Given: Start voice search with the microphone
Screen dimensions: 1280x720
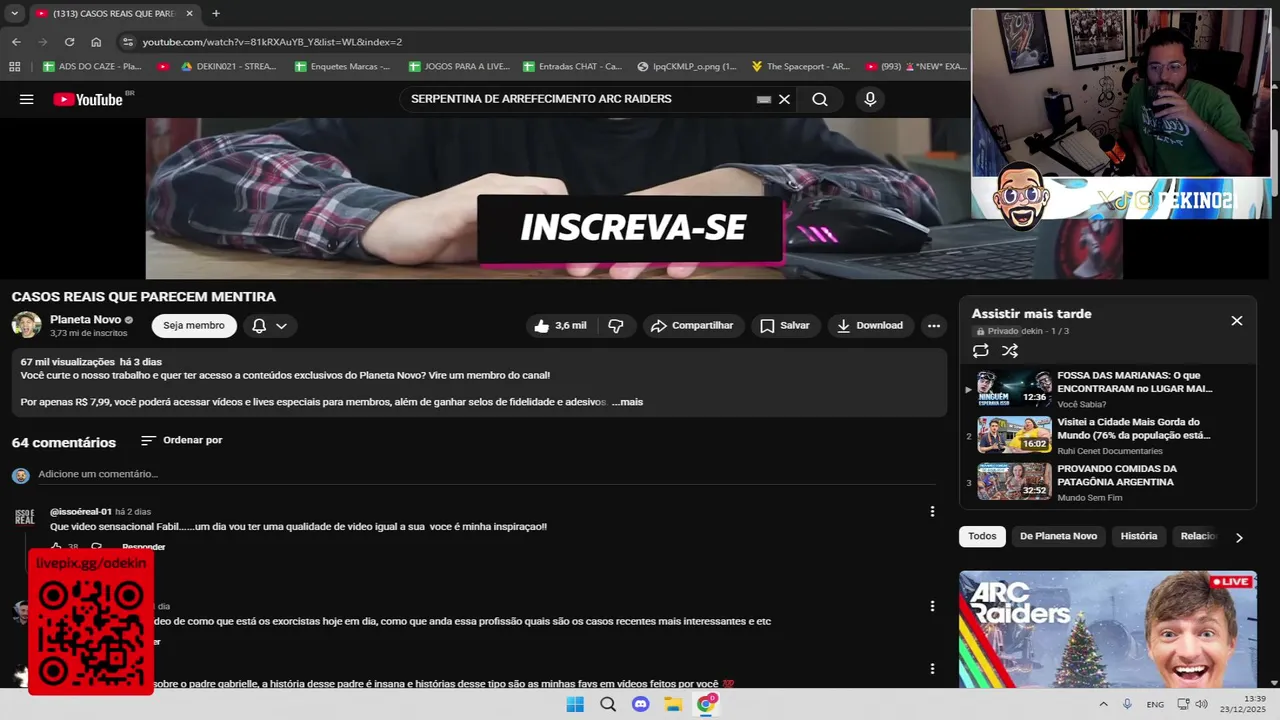Looking at the screenshot, I should click(870, 99).
